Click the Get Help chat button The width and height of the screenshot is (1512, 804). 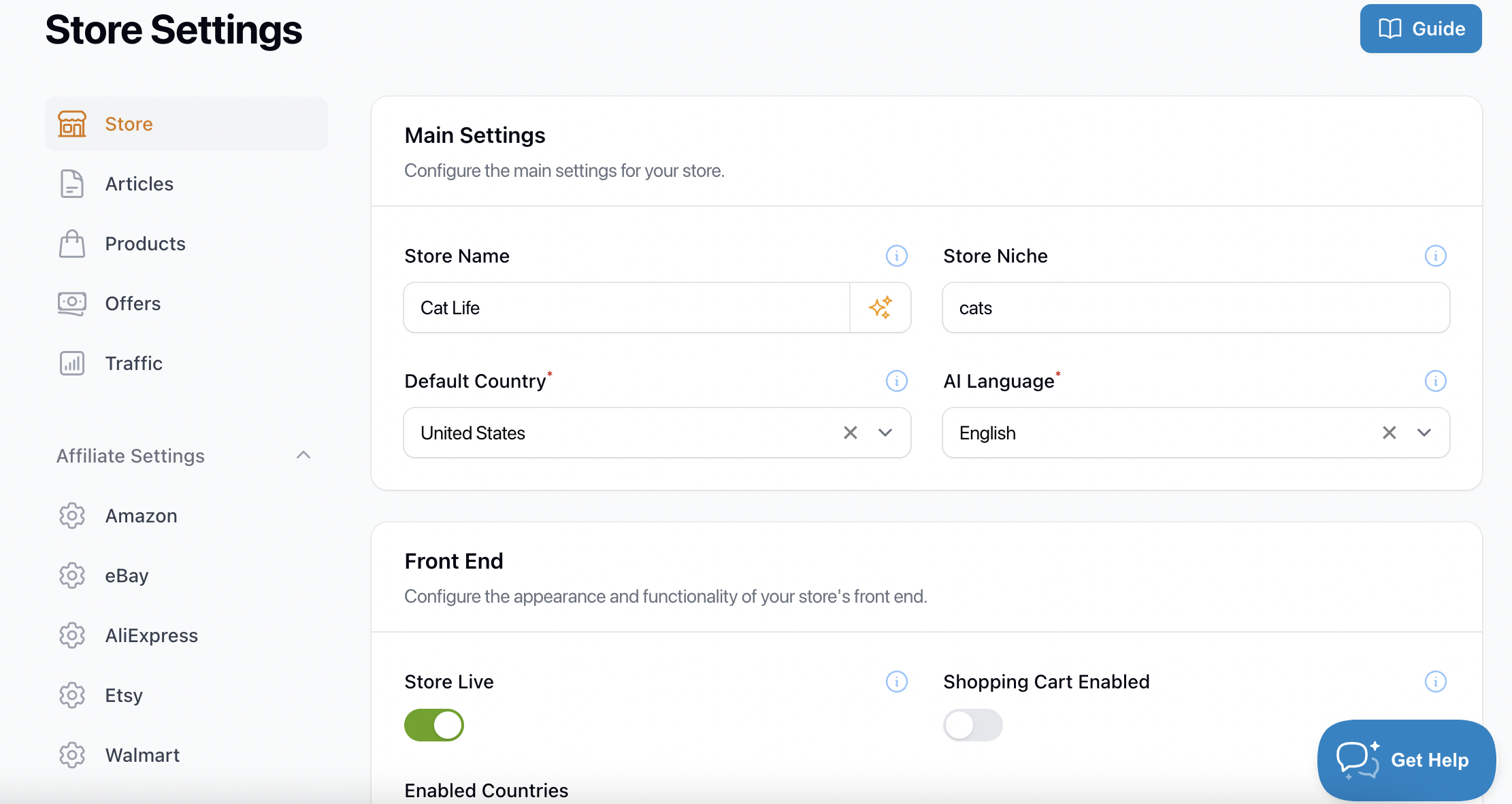pos(1406,760)
